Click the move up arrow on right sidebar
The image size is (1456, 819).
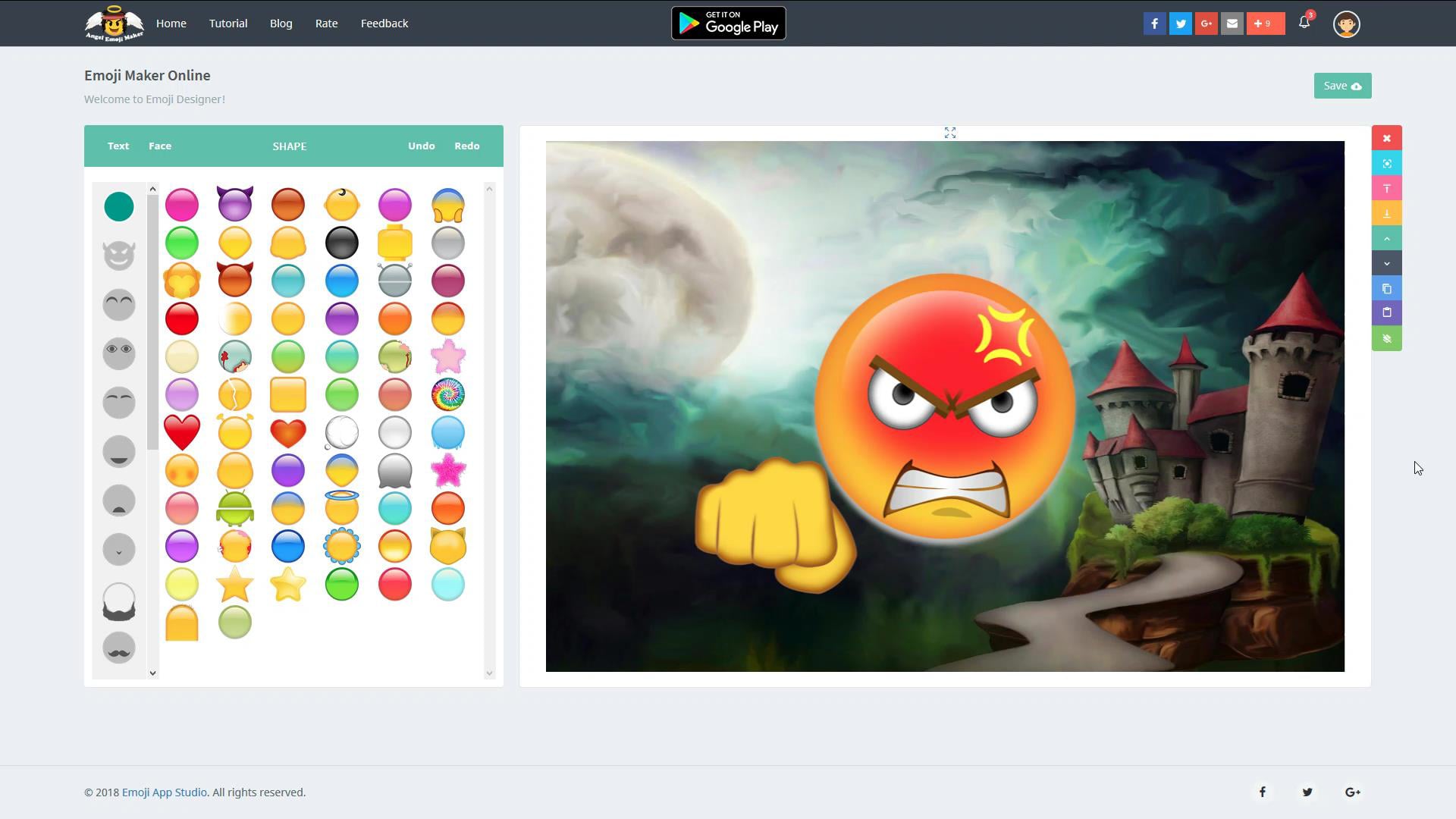coord(1386,238)
